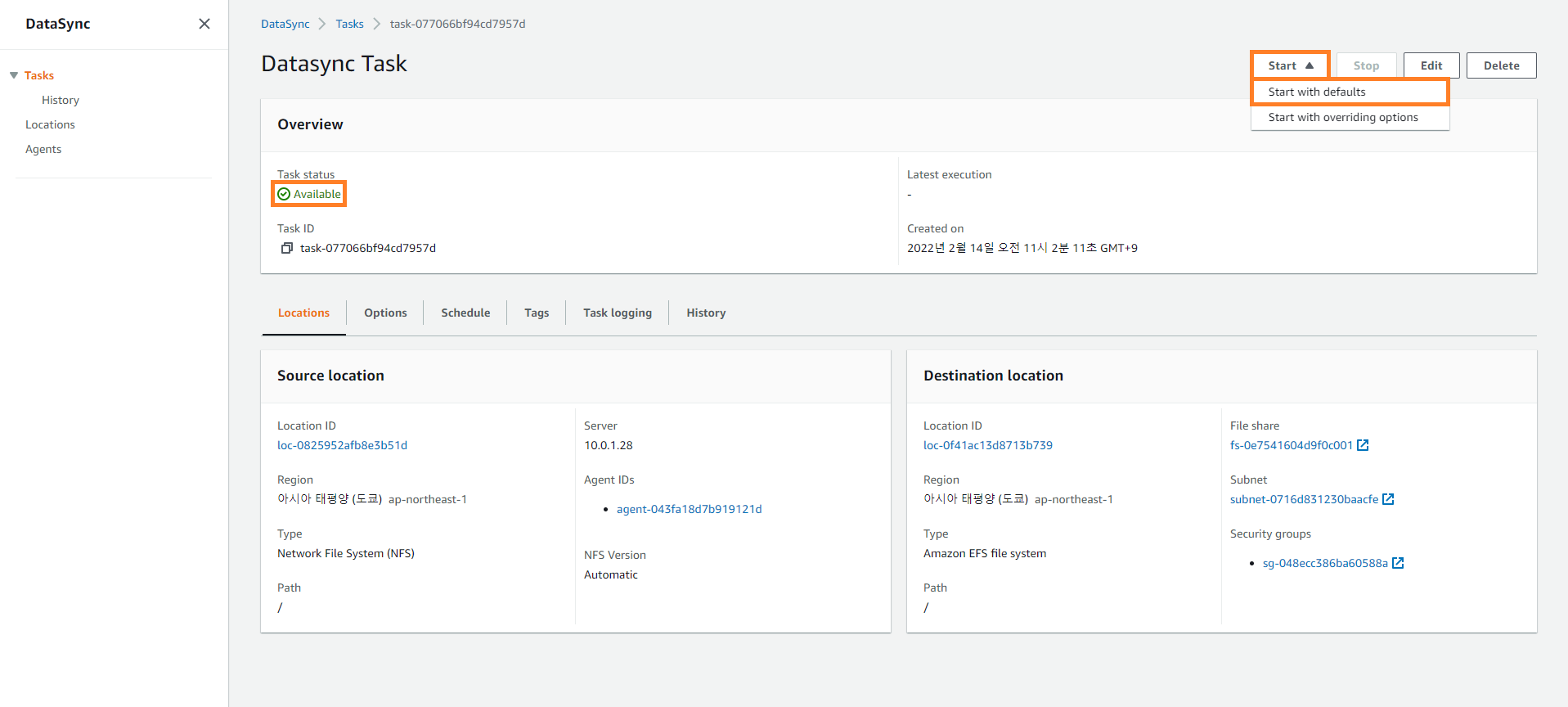Click the Stop button
The width and height of the screenshot is (1568, 707).
[1366, 65]
